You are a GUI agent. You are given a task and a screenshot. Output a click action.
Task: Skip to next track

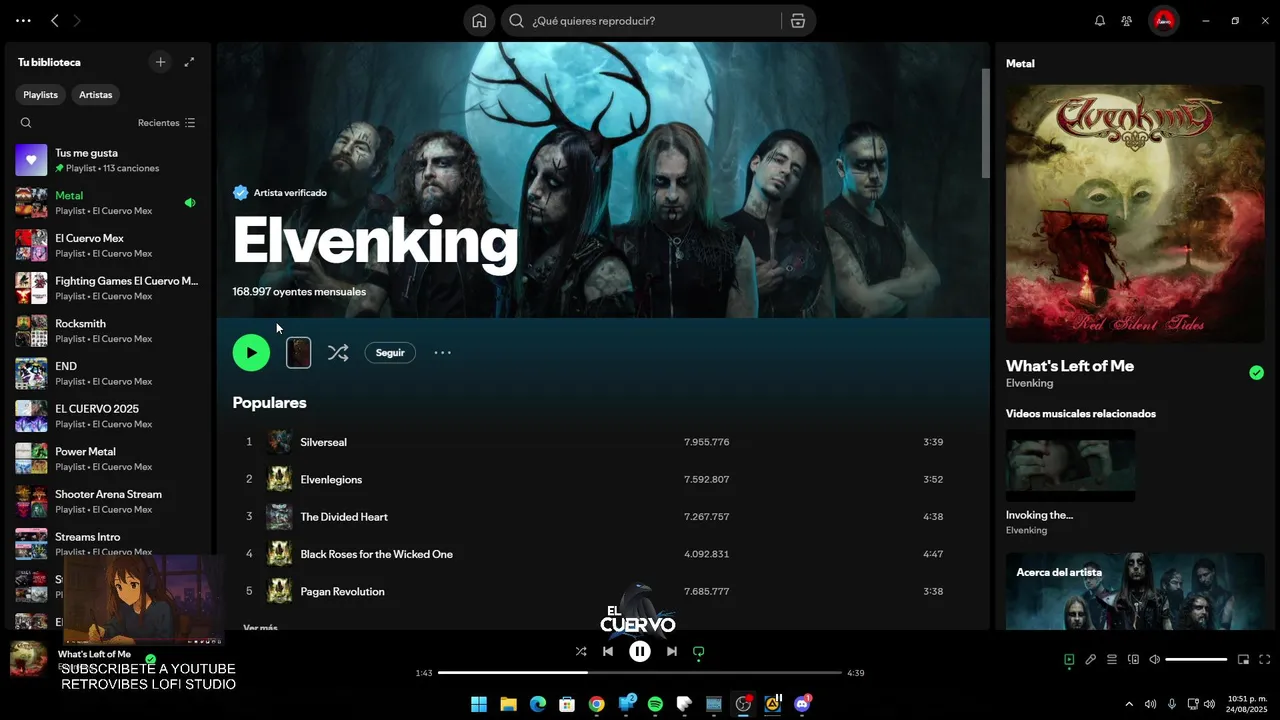[672, 651]
